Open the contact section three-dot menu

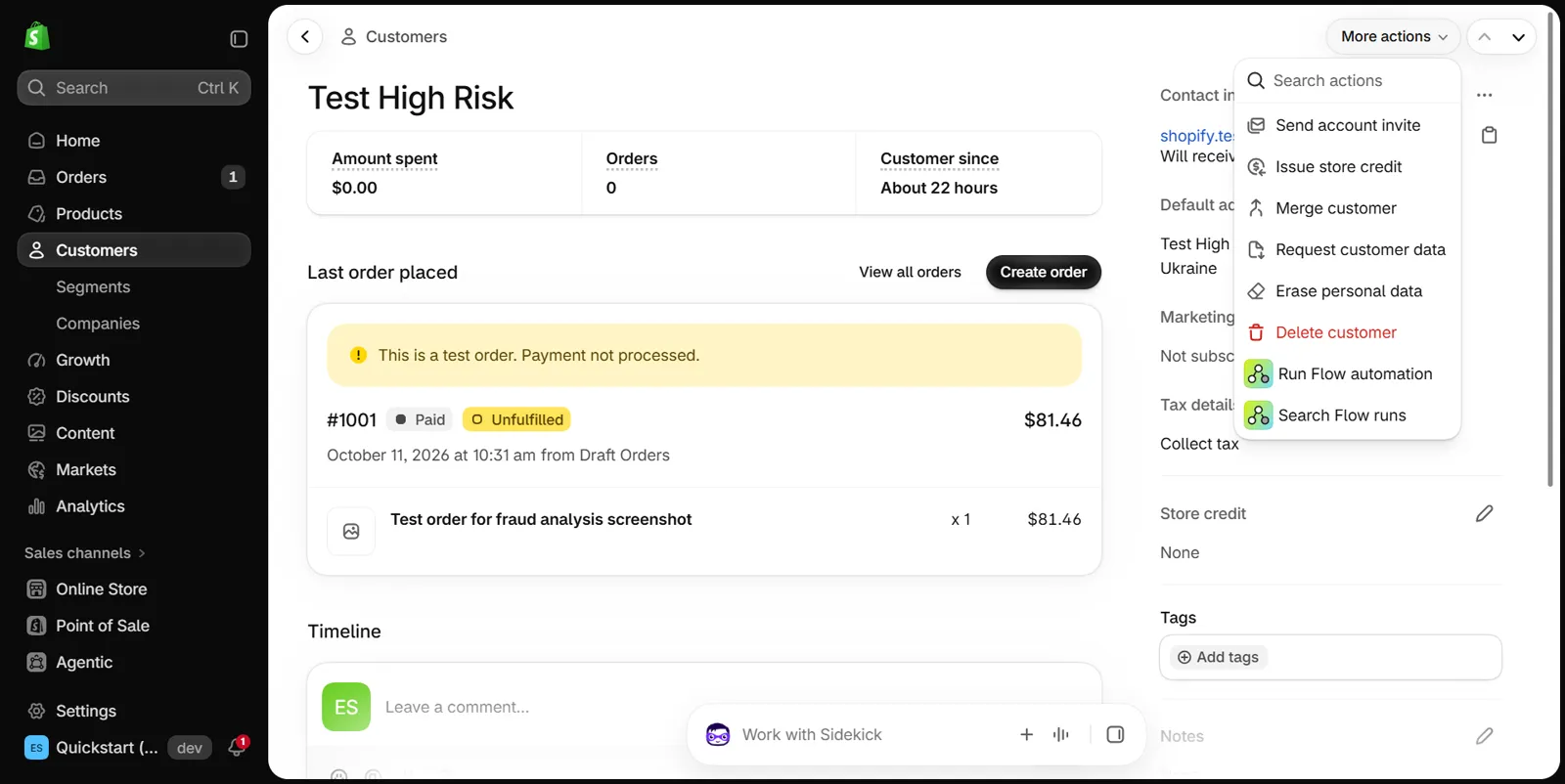pos(1484,95)
